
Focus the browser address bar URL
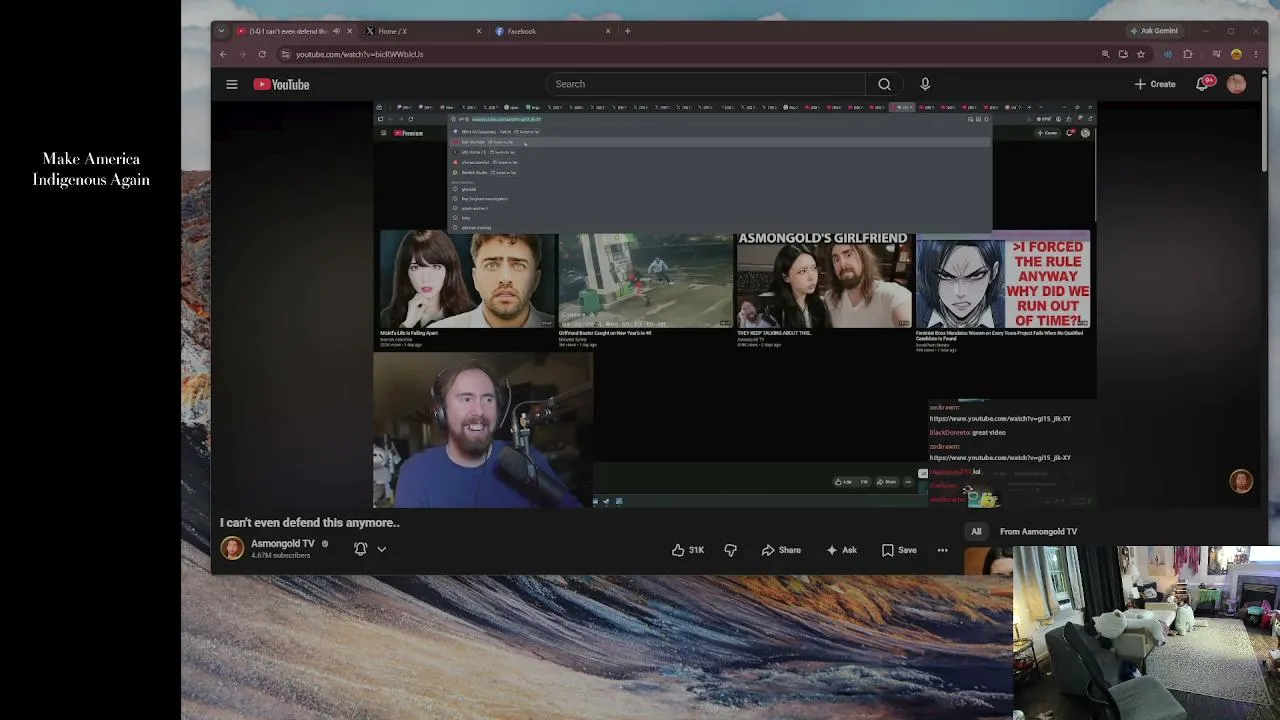tap(359, 54)
